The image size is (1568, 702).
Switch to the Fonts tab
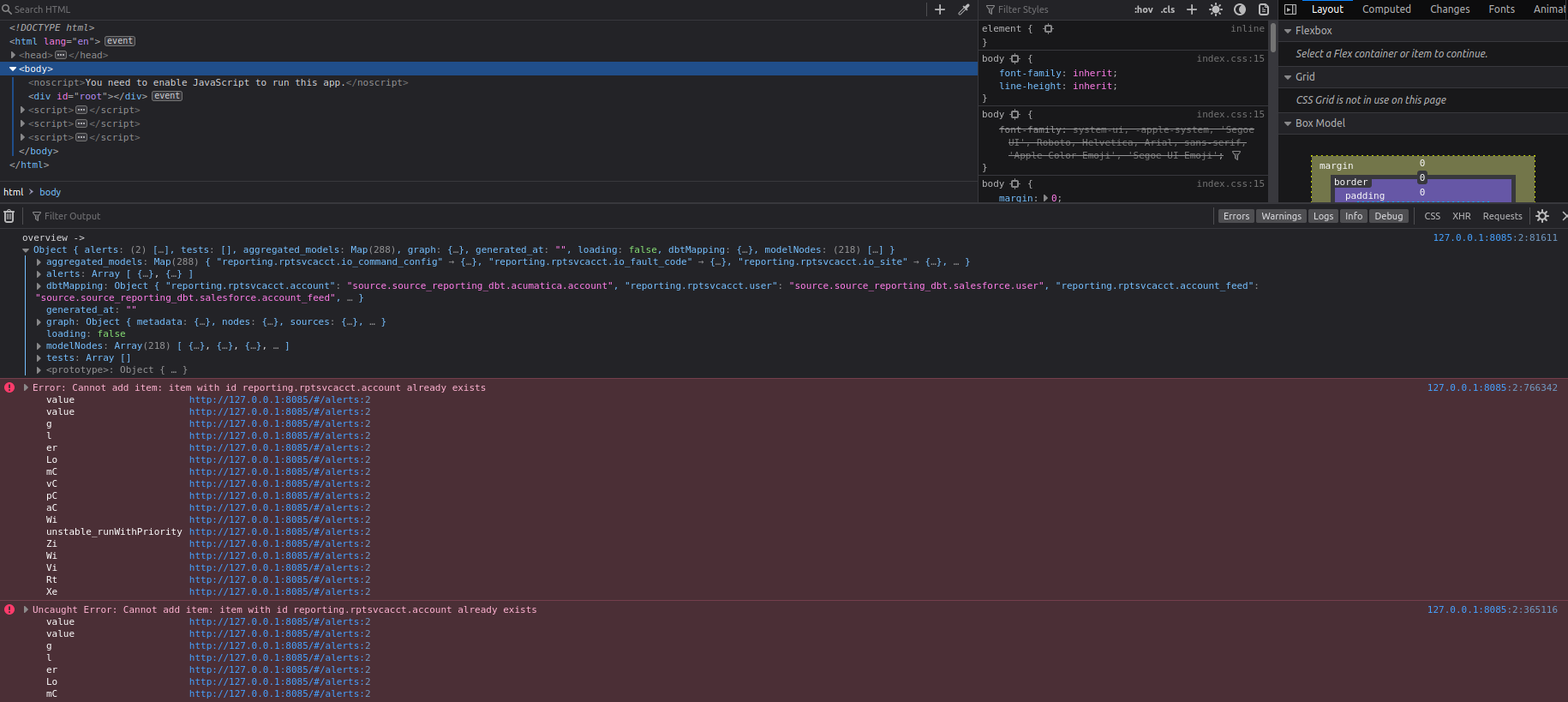coord(1501,9)
